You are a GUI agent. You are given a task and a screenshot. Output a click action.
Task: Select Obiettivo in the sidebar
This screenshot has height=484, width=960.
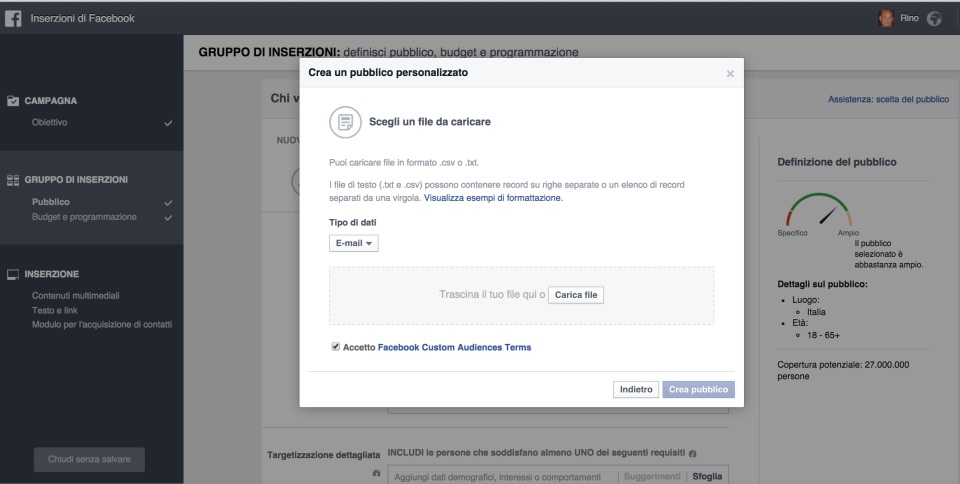click(x=50, y=122)
